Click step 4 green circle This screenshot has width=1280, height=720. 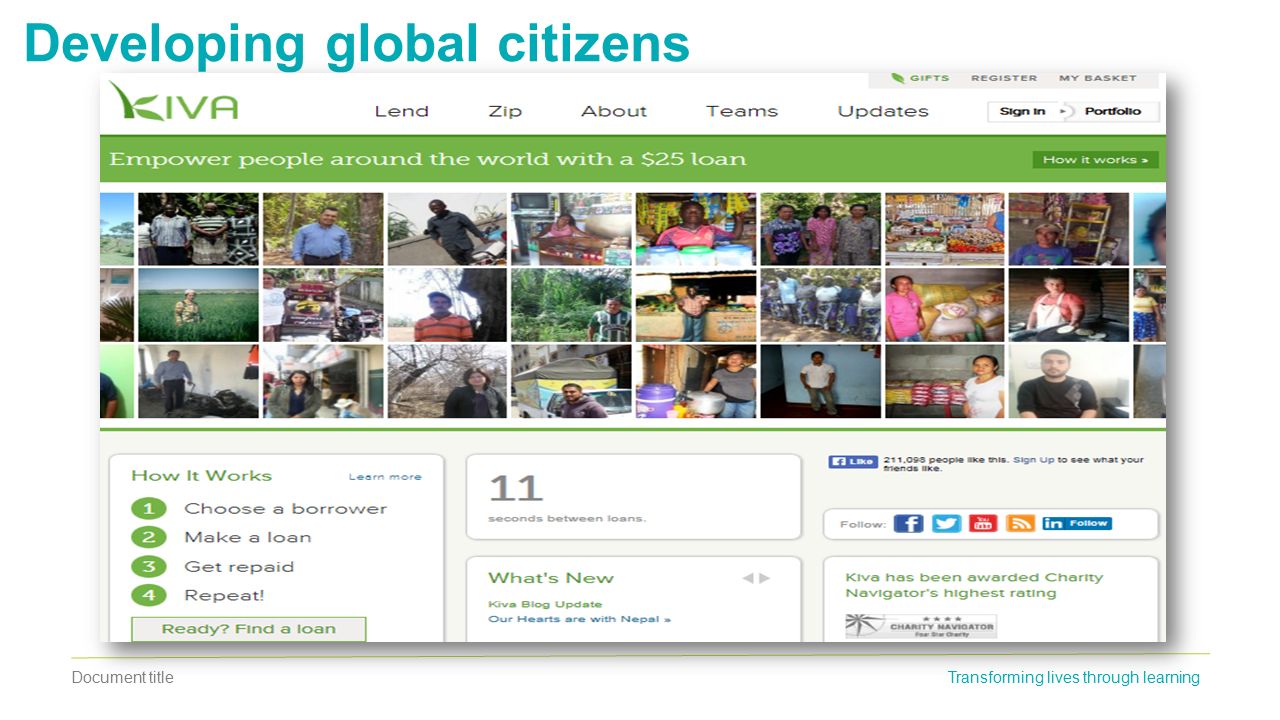coord(148,595)
